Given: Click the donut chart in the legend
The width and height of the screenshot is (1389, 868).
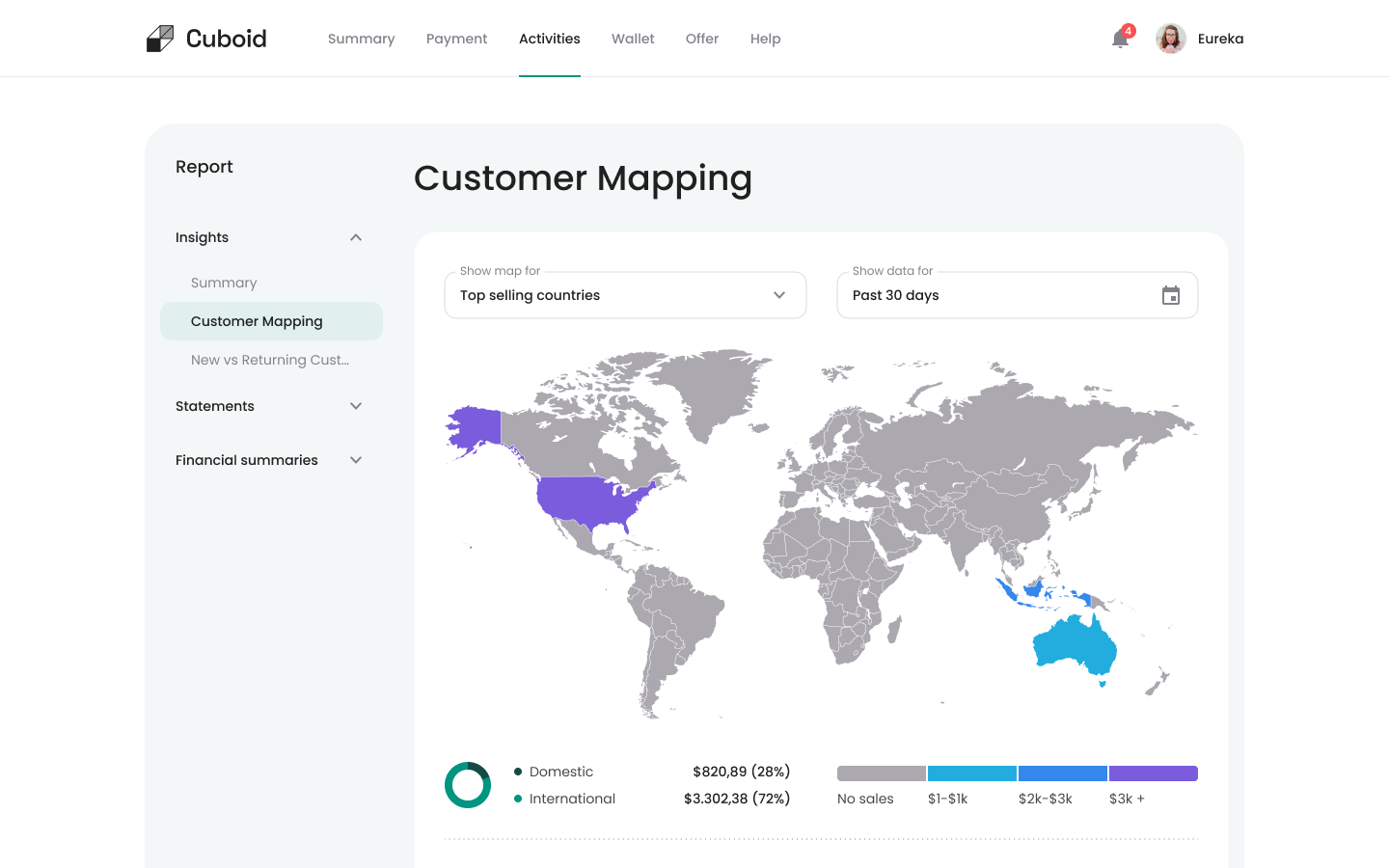Looking at the screenshot, I should (x=468, y=785).
